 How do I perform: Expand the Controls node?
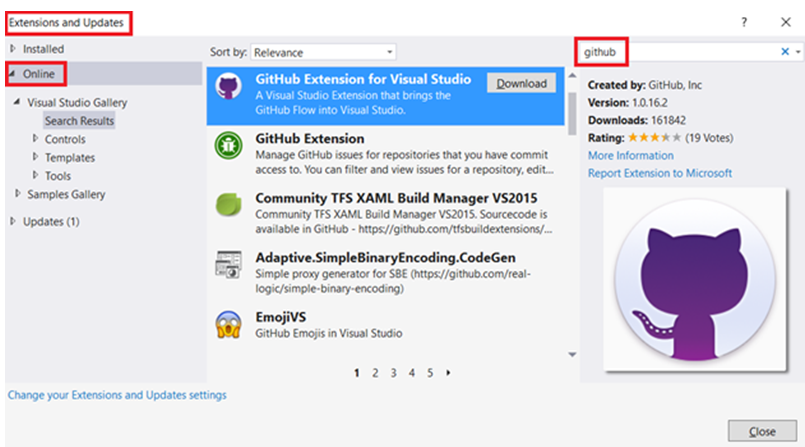click(x=35, y=139)
